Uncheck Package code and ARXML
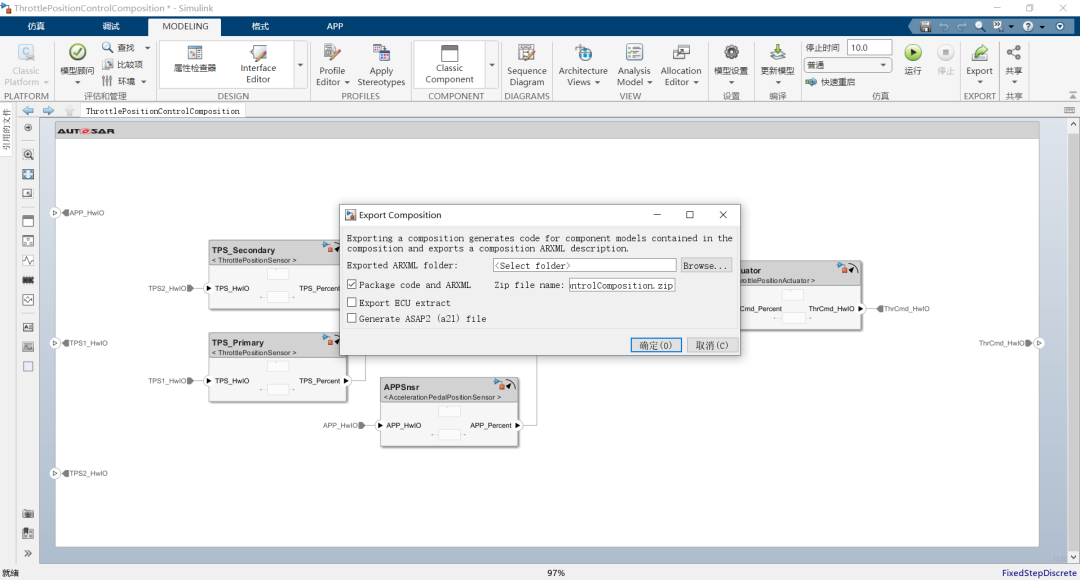Image resolution: width=1080 pixels, height=580 pixels. pyautogui.click(x=352, y=285)
